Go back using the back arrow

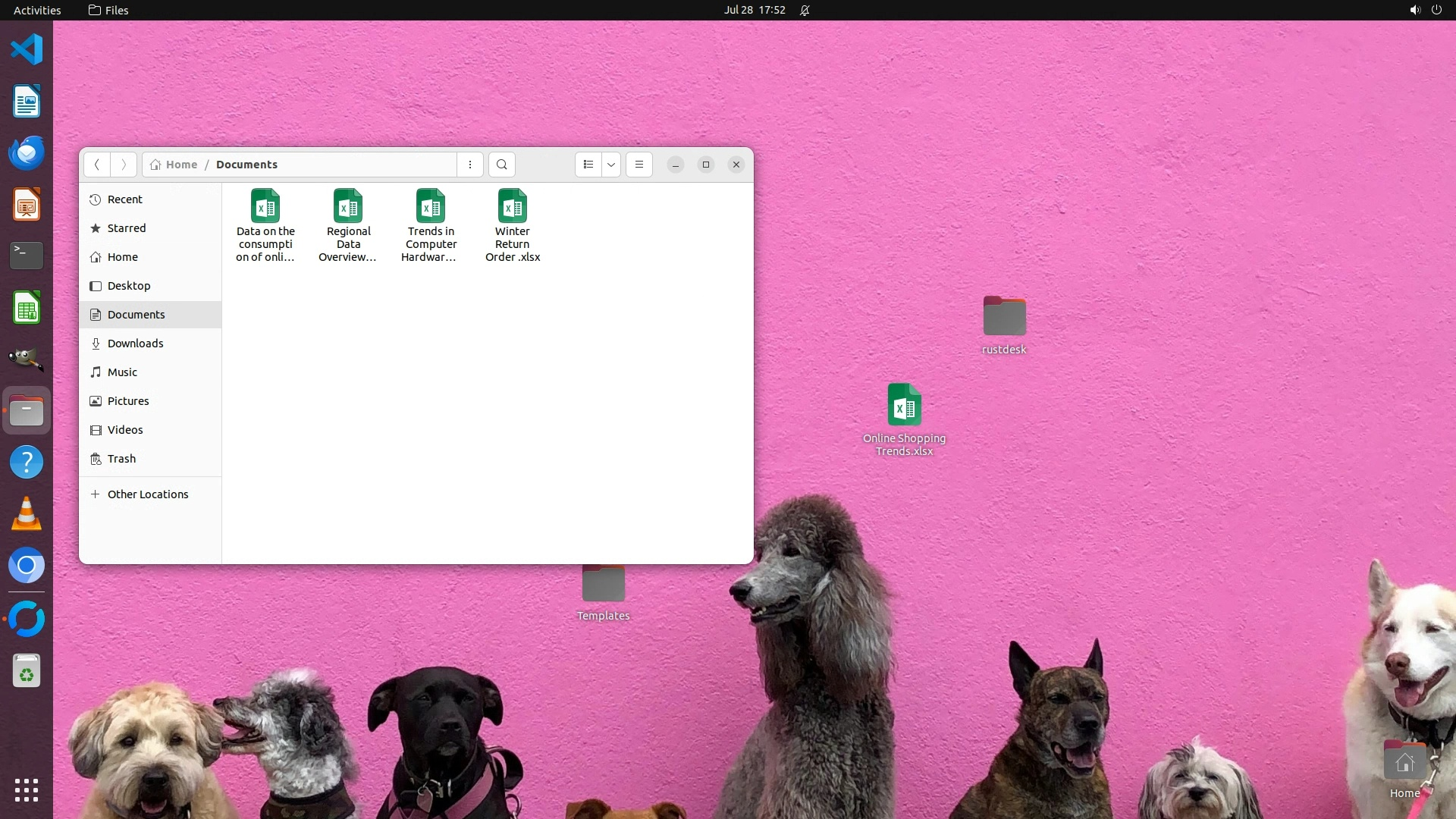[96, 165]
